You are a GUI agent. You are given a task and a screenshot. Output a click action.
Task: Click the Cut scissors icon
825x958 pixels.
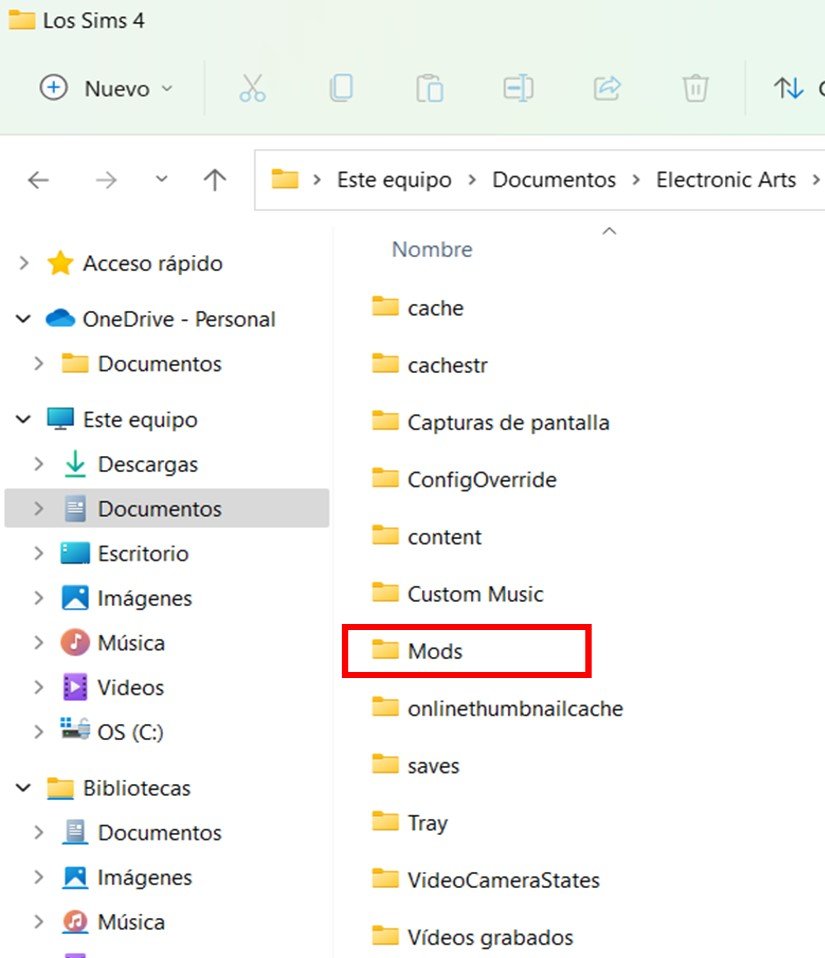point(253,89)
